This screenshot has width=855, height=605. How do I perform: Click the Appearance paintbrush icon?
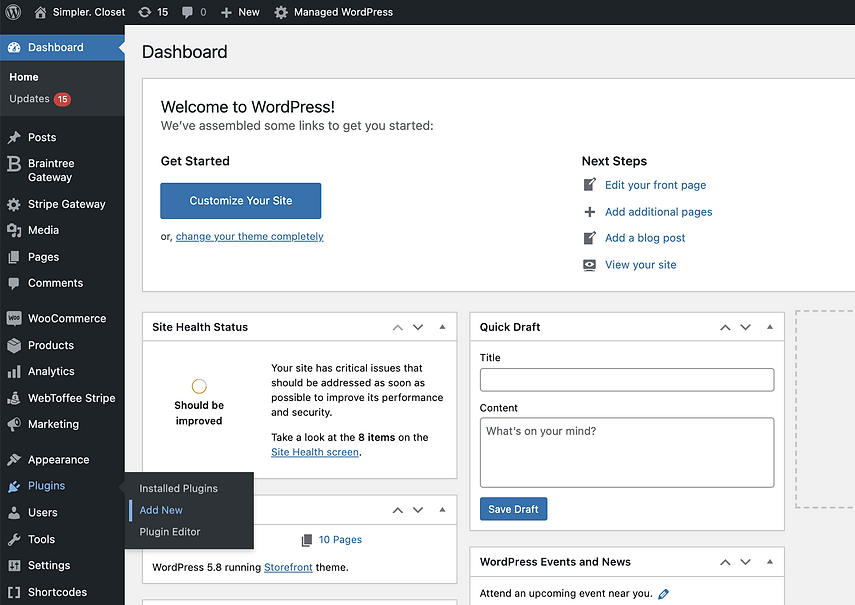click(14, 459)
